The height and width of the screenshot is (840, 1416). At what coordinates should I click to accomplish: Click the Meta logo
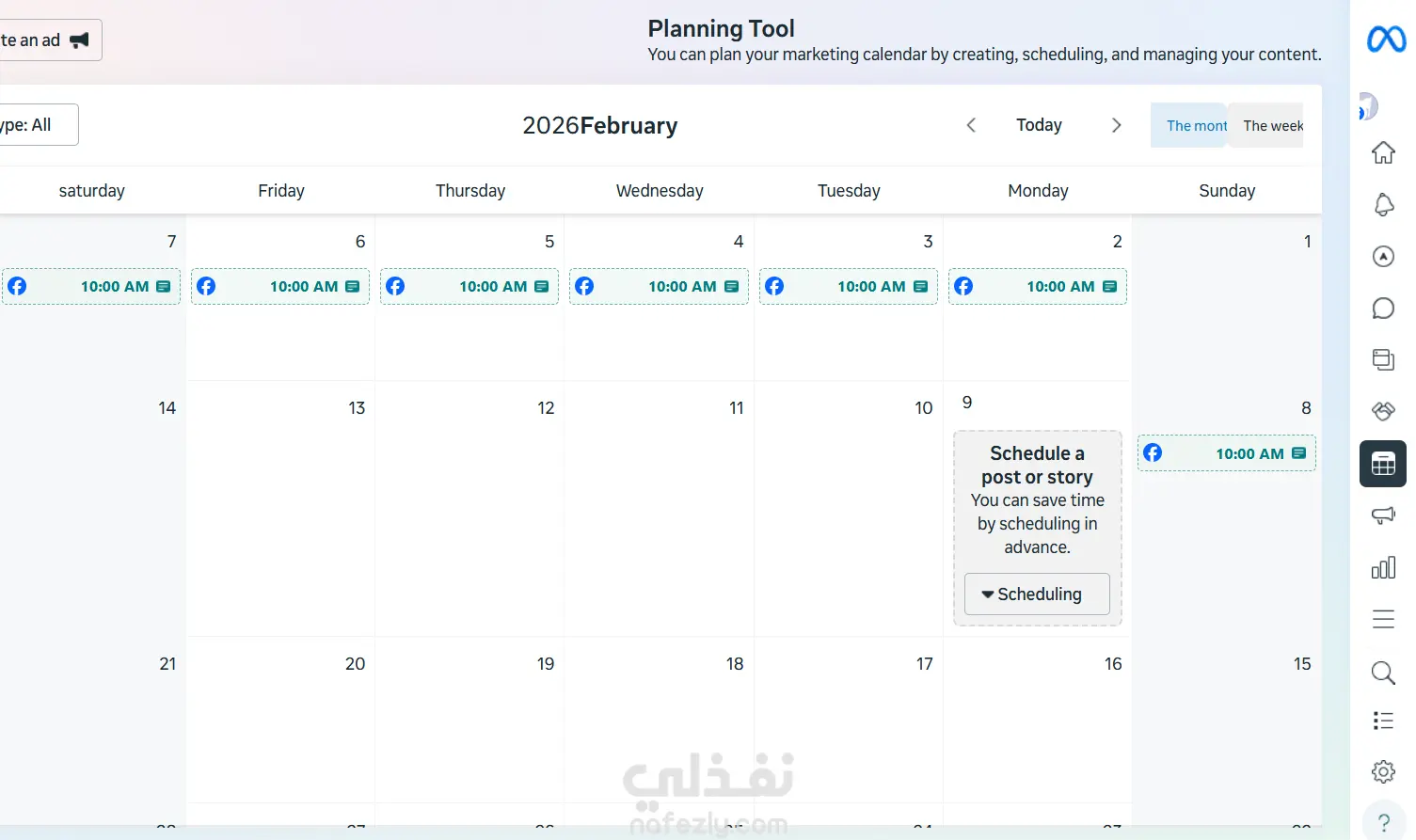pyautogui.click(x=1386, y=40)
